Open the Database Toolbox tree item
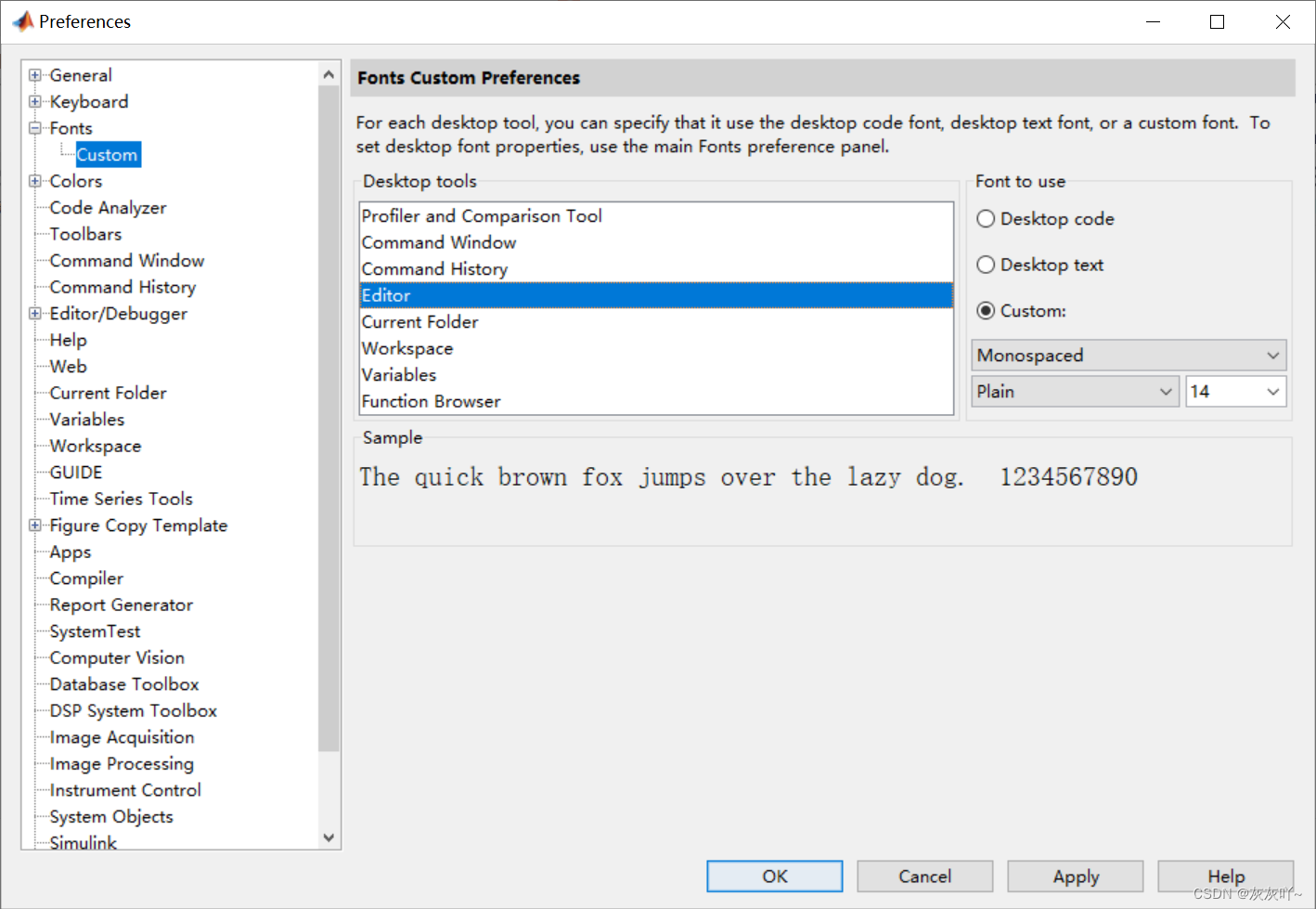This screenshot has width=1316, height=909. [x=124, y=684]
